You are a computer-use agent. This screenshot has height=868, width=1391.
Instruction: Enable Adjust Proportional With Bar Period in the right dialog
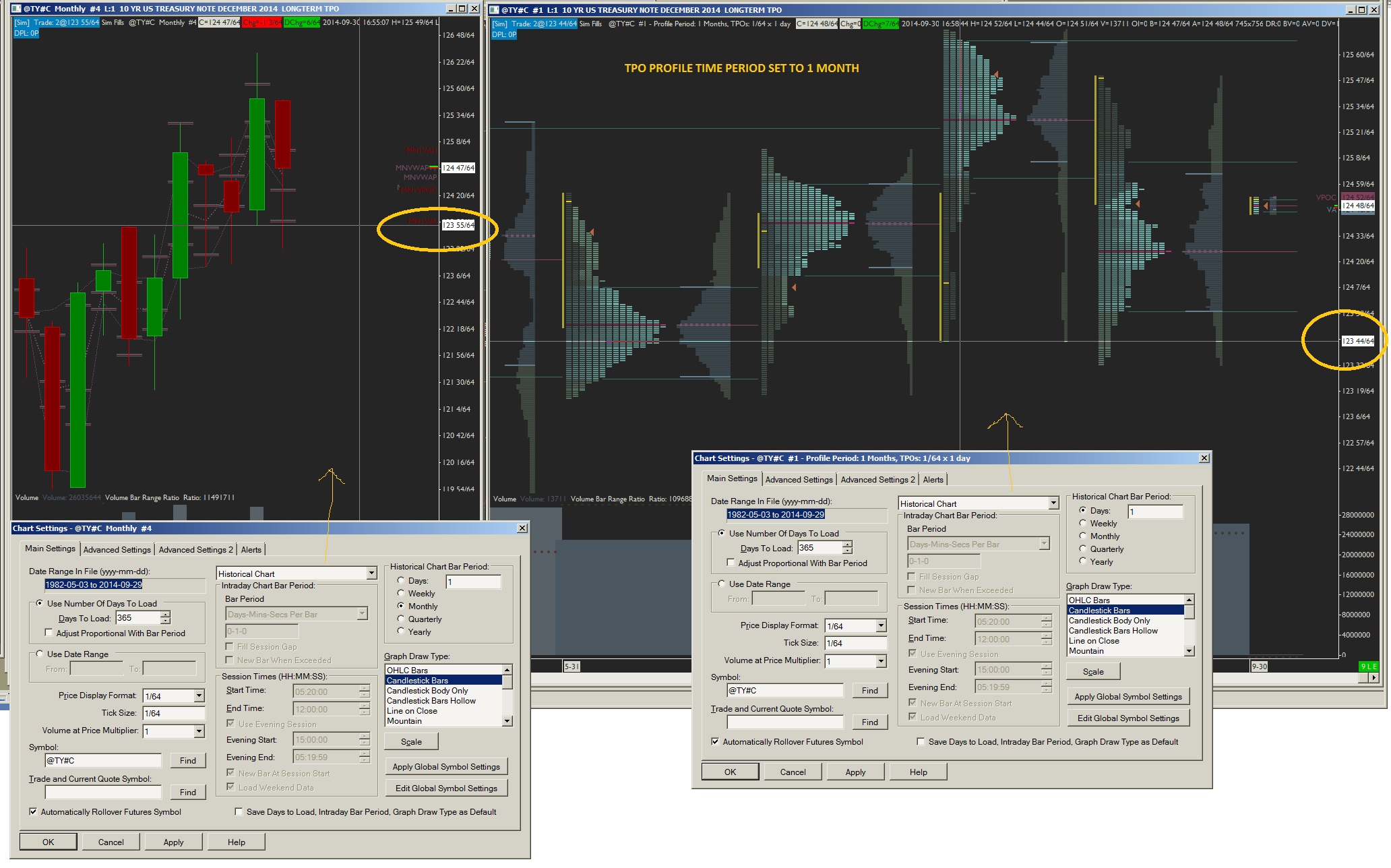[731, 563]
